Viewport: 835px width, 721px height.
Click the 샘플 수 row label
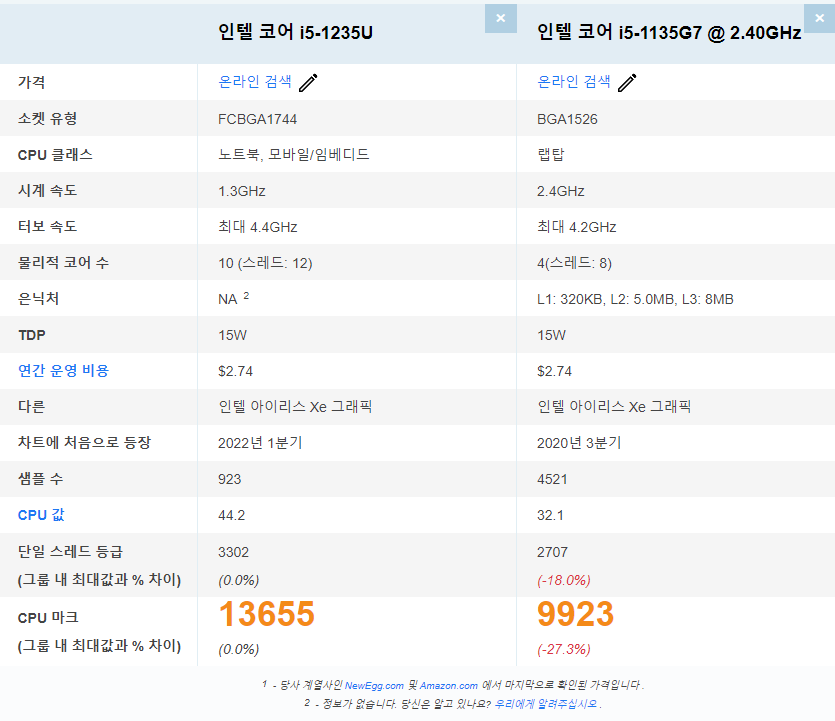pos(40,479)
